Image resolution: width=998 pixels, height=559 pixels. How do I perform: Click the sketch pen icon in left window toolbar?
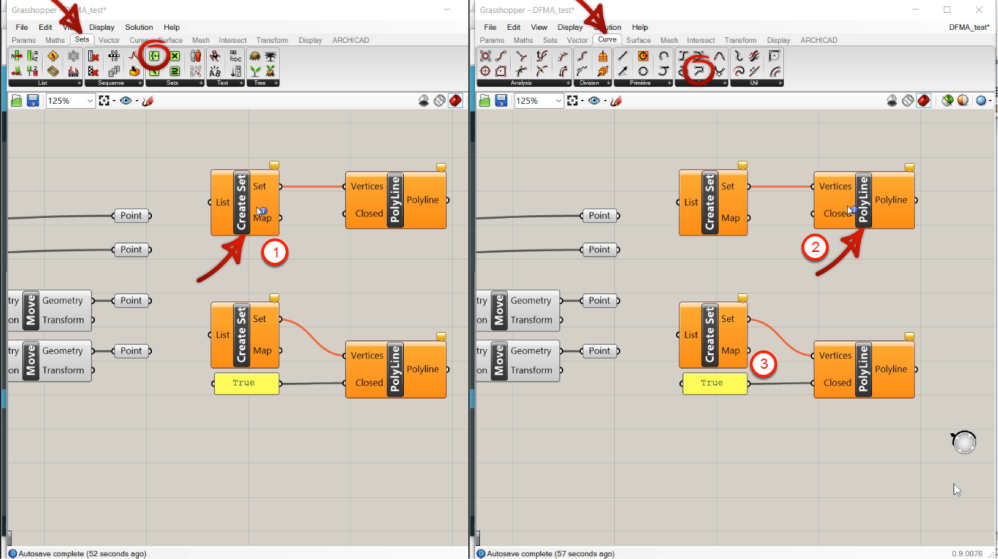point(148,101)
